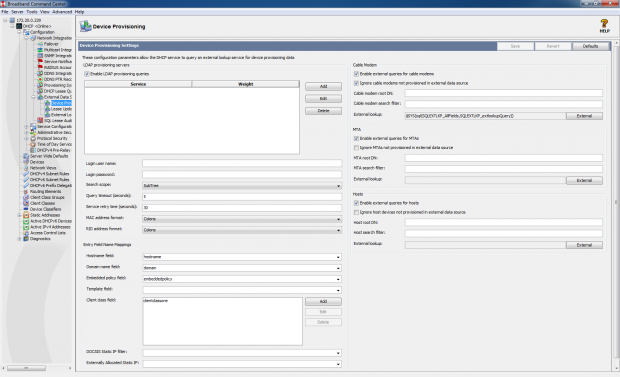620x377 pixels.
Task: Click the Time of Day Service clock icon
Action: pyautogui.click(x=33, y=144)
